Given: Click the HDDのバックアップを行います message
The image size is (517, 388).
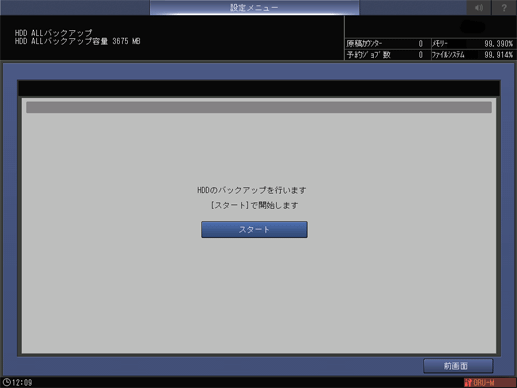Looking at the screenshot, I should [x=252, y=190].
